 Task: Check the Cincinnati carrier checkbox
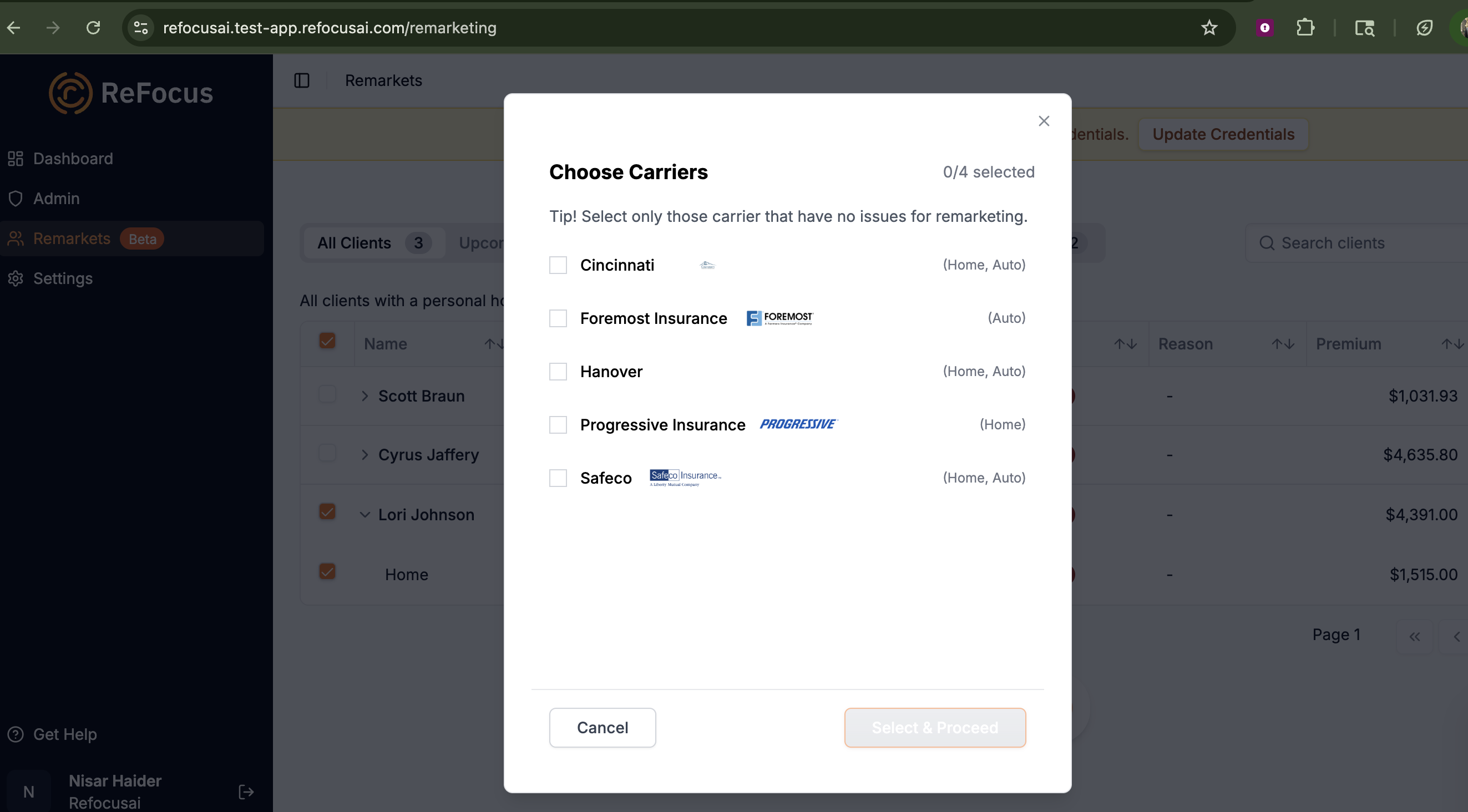click(558, 265)
